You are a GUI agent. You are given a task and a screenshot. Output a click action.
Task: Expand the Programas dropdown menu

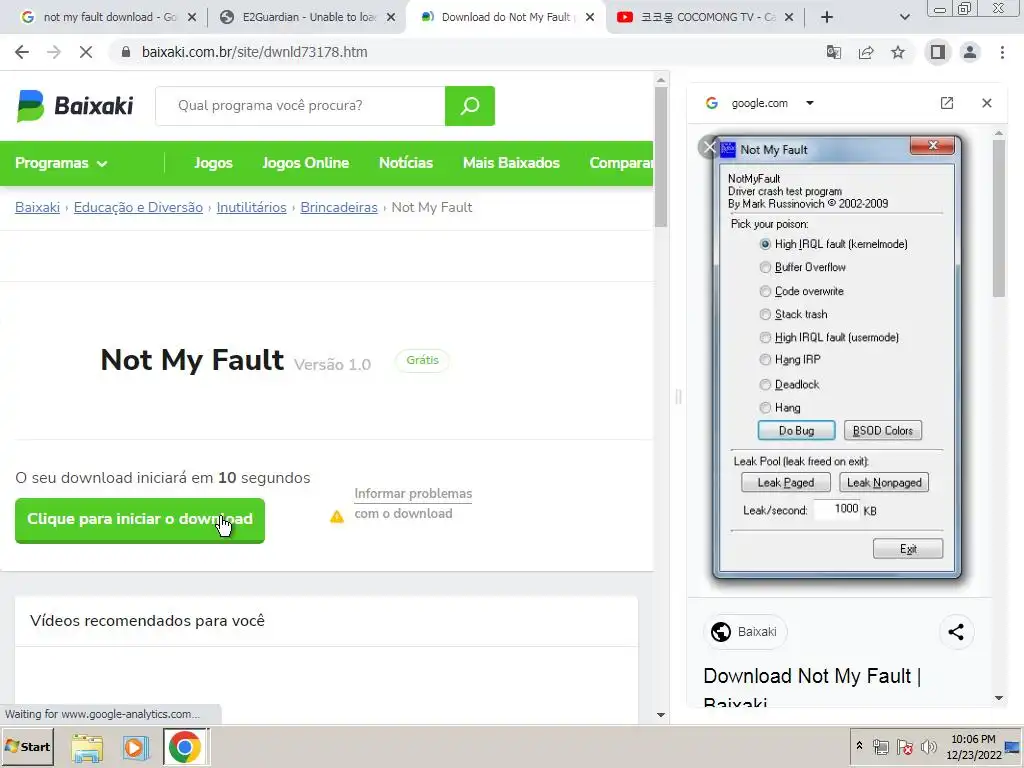61,163
